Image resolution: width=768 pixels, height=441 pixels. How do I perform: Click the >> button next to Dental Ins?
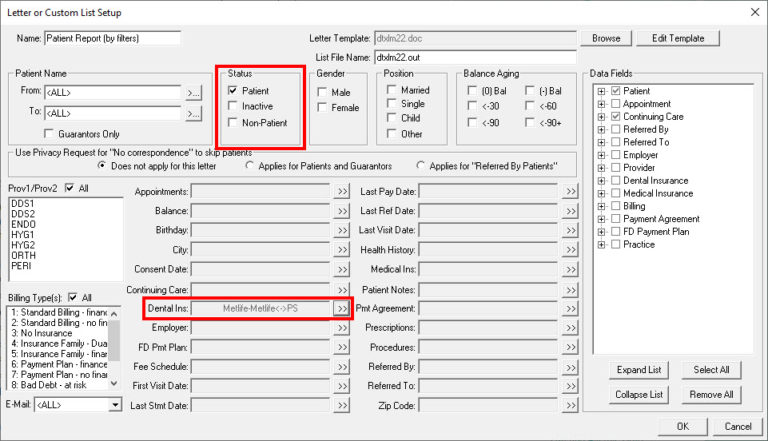pyautogui.click(x=342, y=308)
